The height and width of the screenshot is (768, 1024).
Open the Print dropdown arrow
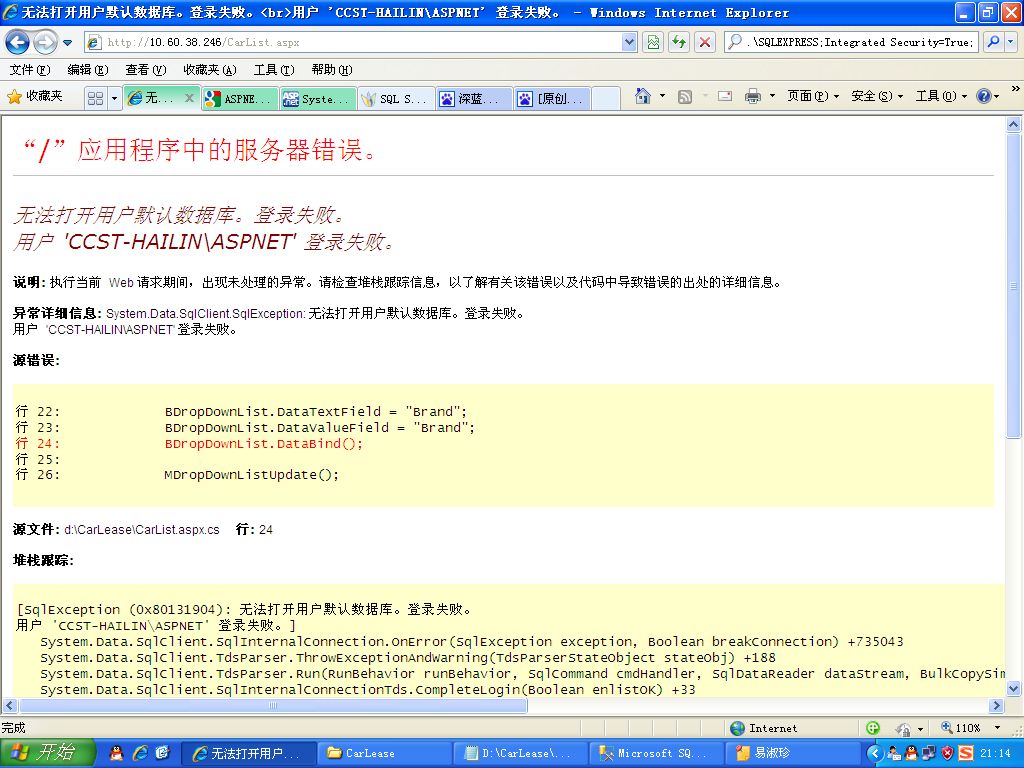772,96
